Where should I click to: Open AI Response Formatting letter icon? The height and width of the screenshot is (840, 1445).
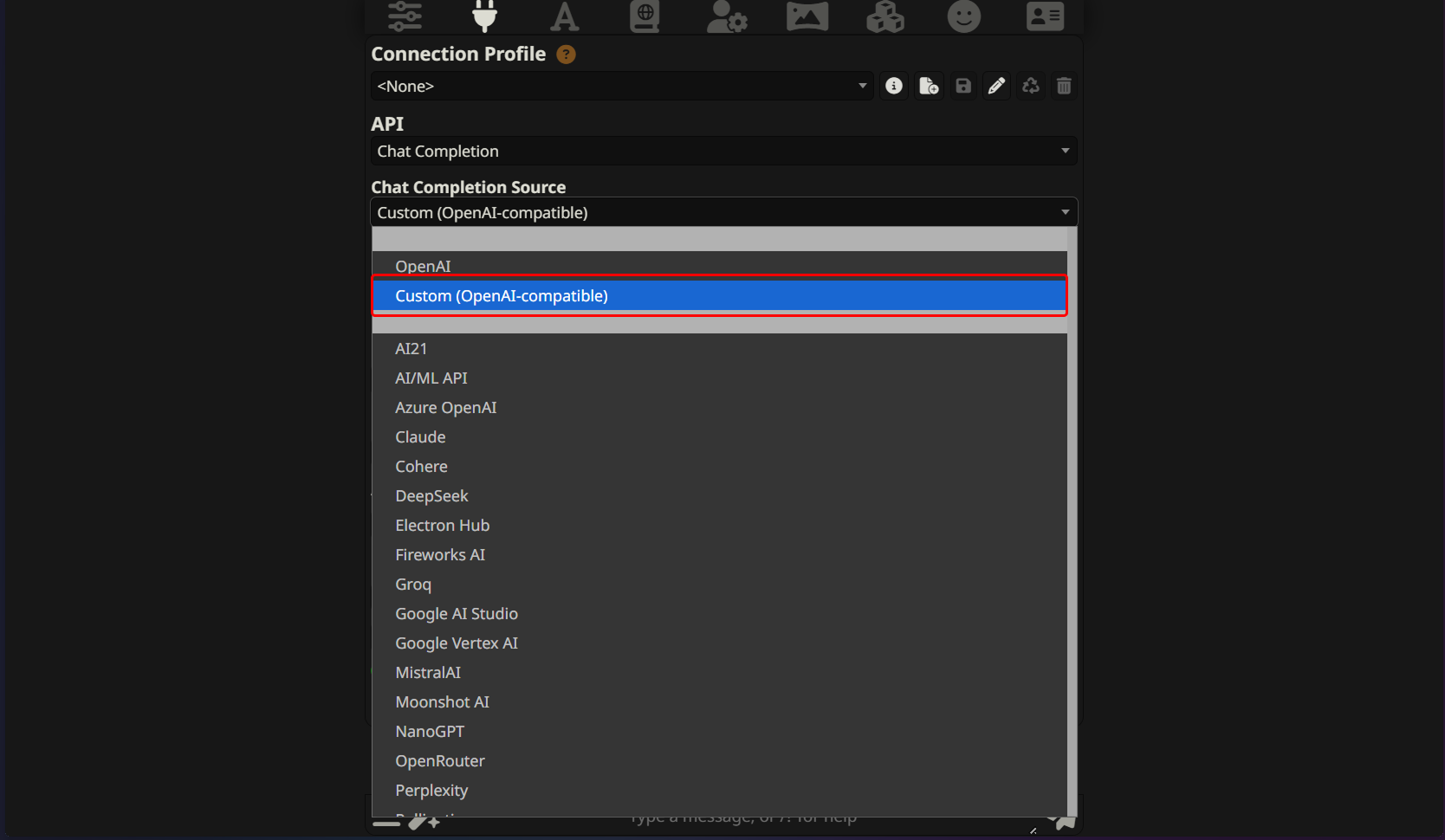pyautogui.click(x=565, y=16)
